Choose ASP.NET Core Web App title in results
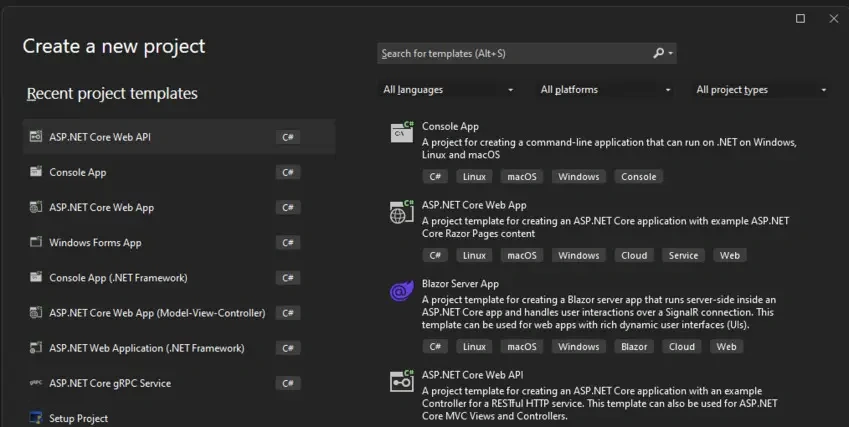Screen dimensions: 849x427 [x=474, y=205]
